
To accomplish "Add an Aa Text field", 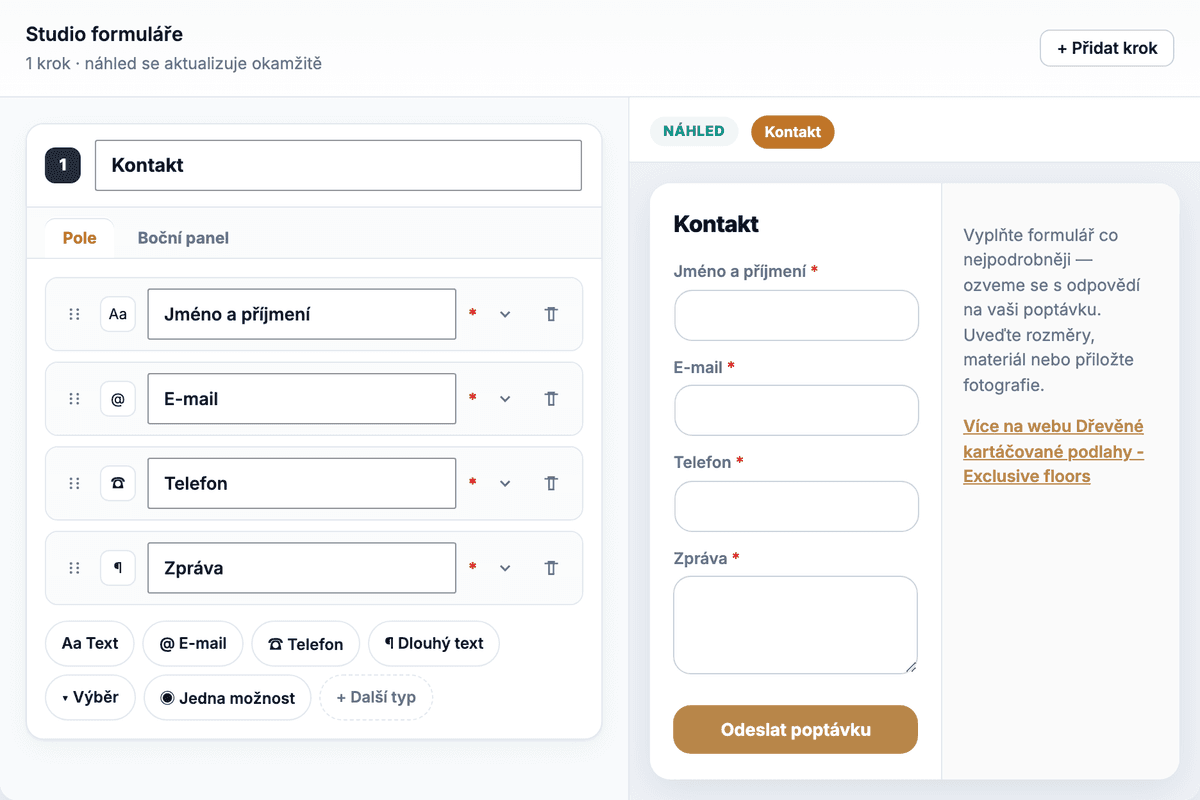I will point(90,643).
